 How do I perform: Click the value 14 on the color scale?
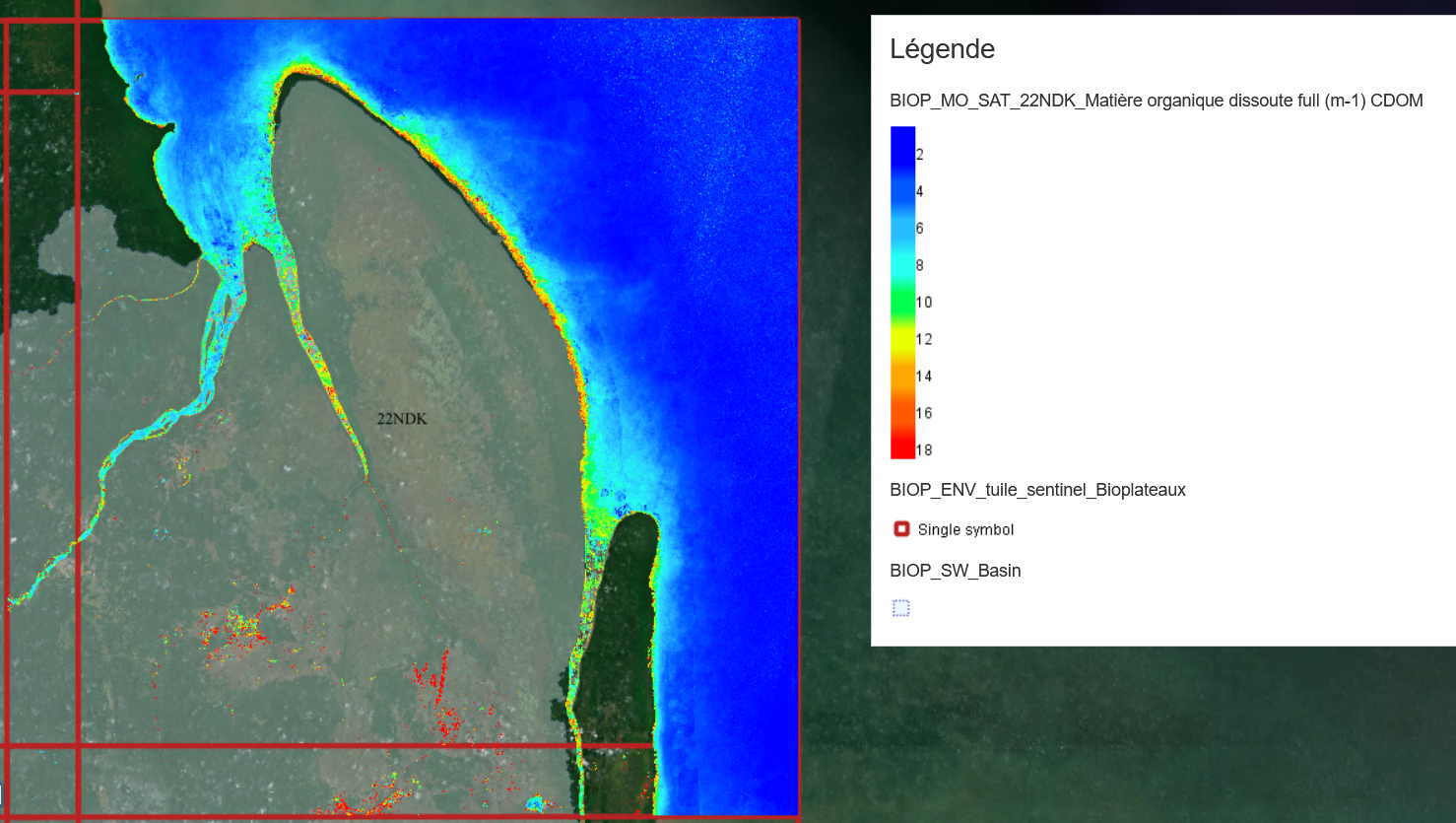coord(924,377)
